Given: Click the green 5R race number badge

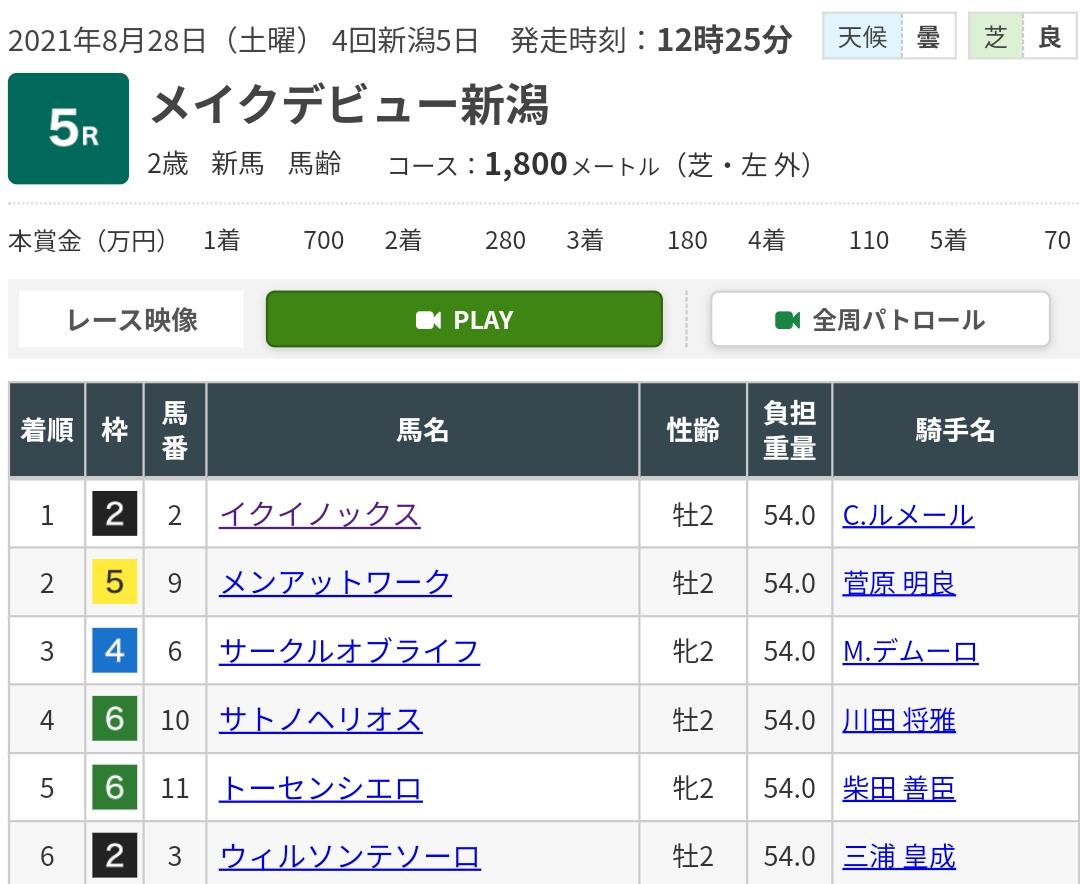Looking at the screenshot, I should point(68,129).
